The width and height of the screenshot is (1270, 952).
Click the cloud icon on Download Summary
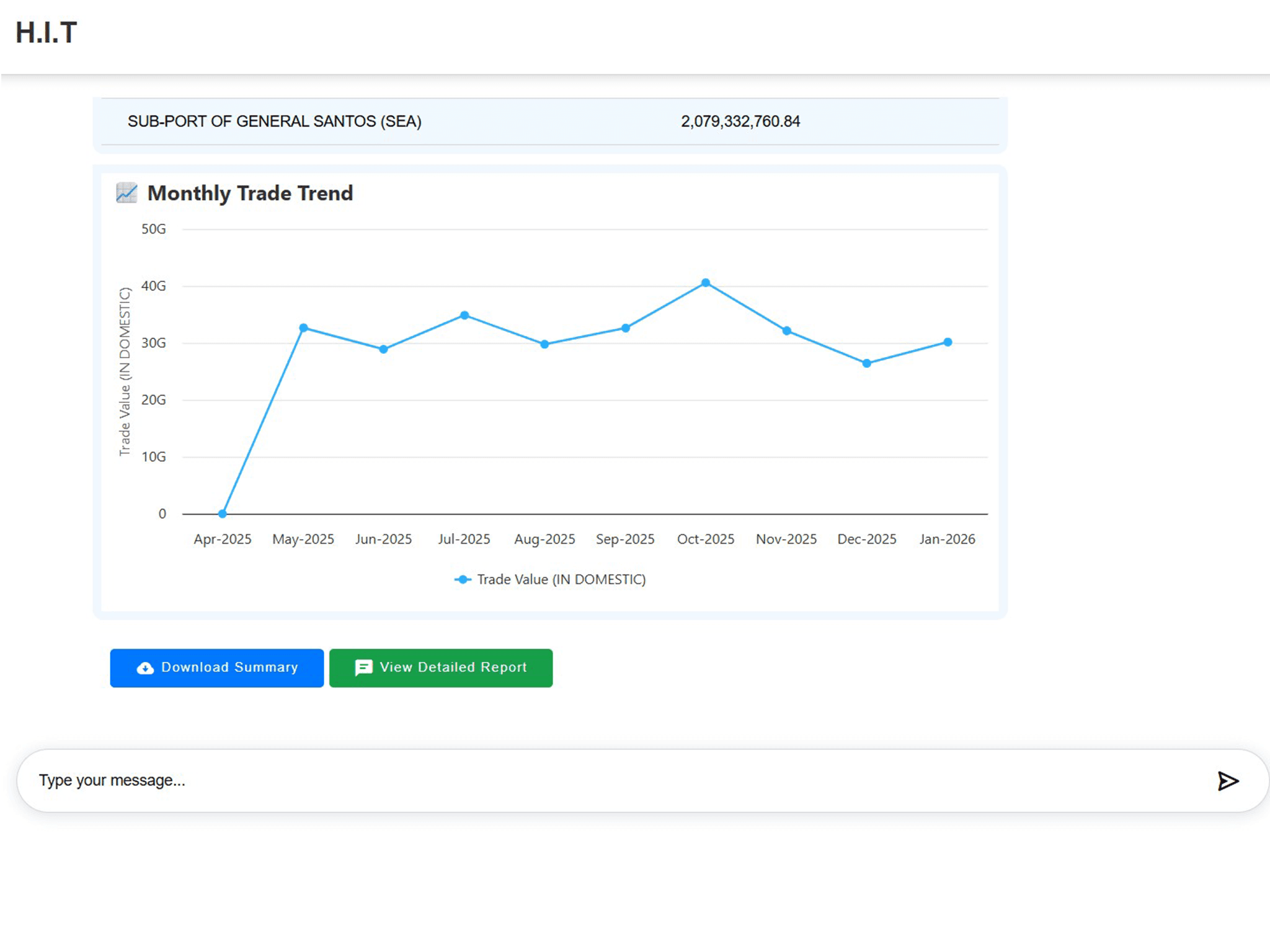pyautogui.click(x=145, y=668)
